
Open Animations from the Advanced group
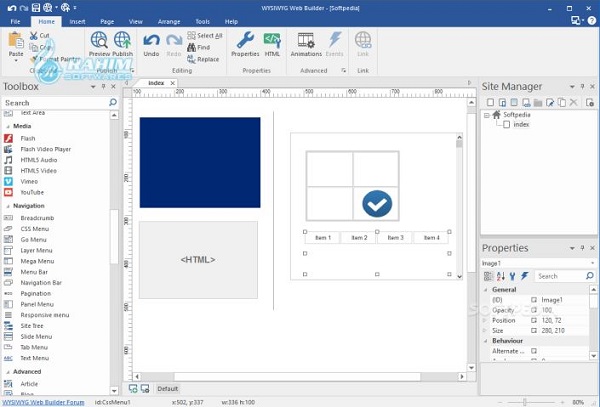coord(306,41)
